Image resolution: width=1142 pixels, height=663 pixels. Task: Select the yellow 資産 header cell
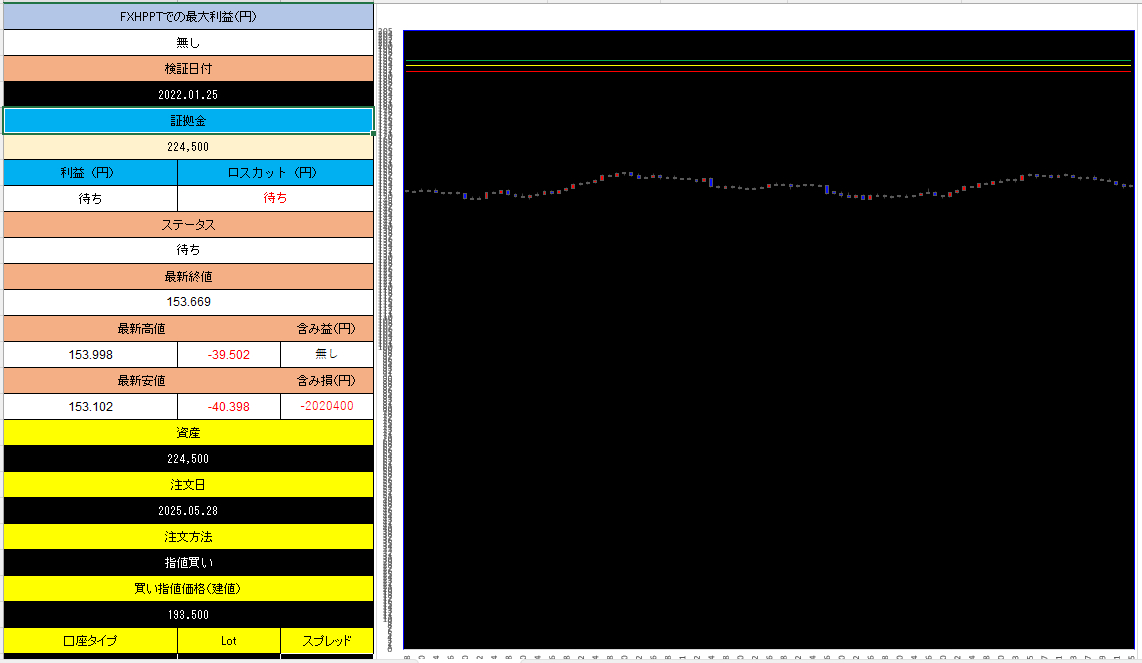point(188,432)
